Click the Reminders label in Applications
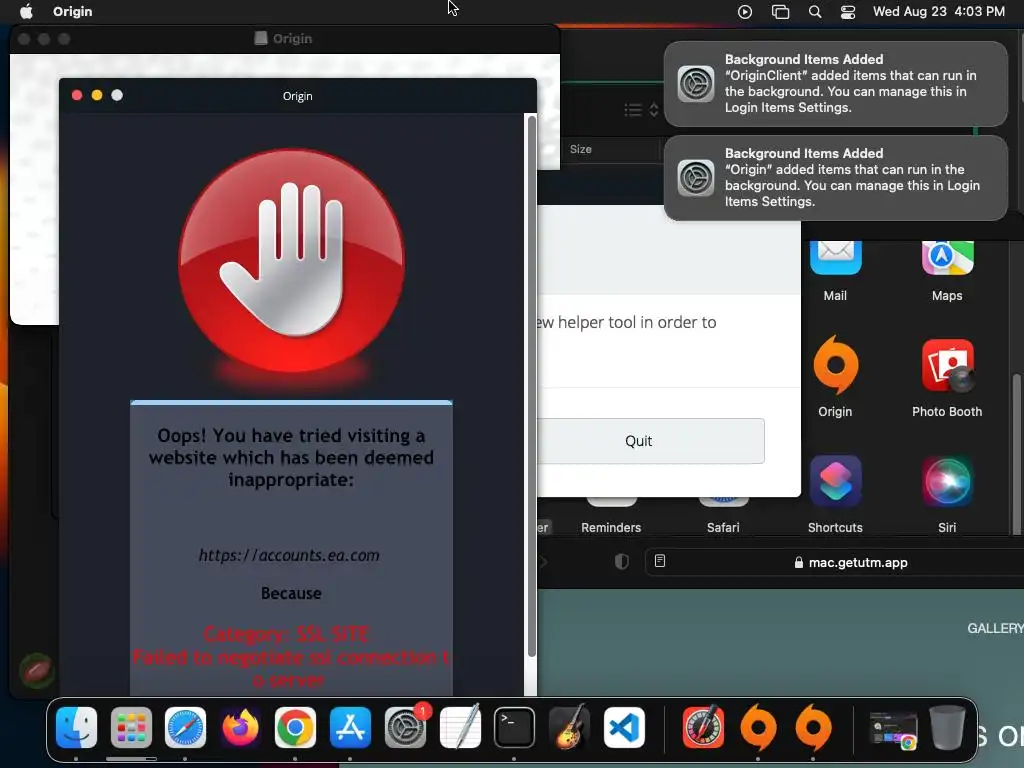The width and height of the screenshot is (1024, 768). pyautogui.click(x=611, y=528)
